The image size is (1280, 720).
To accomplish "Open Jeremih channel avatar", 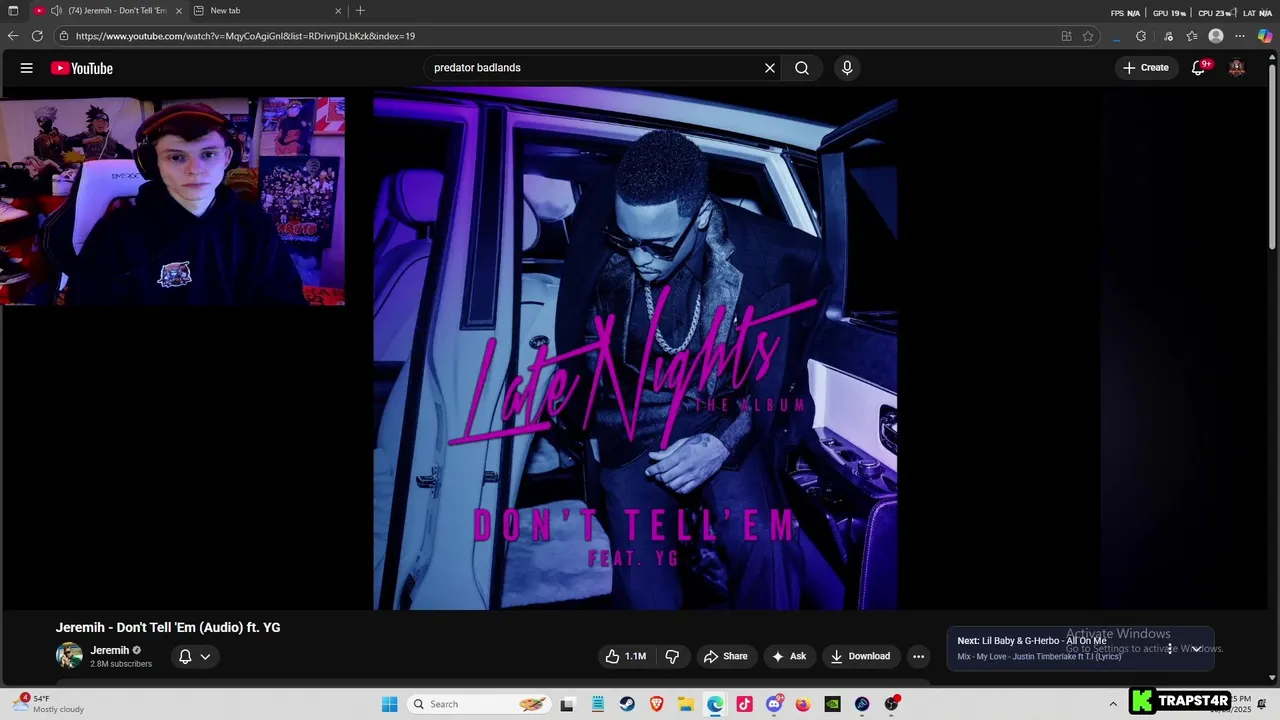I will (69, 656).
